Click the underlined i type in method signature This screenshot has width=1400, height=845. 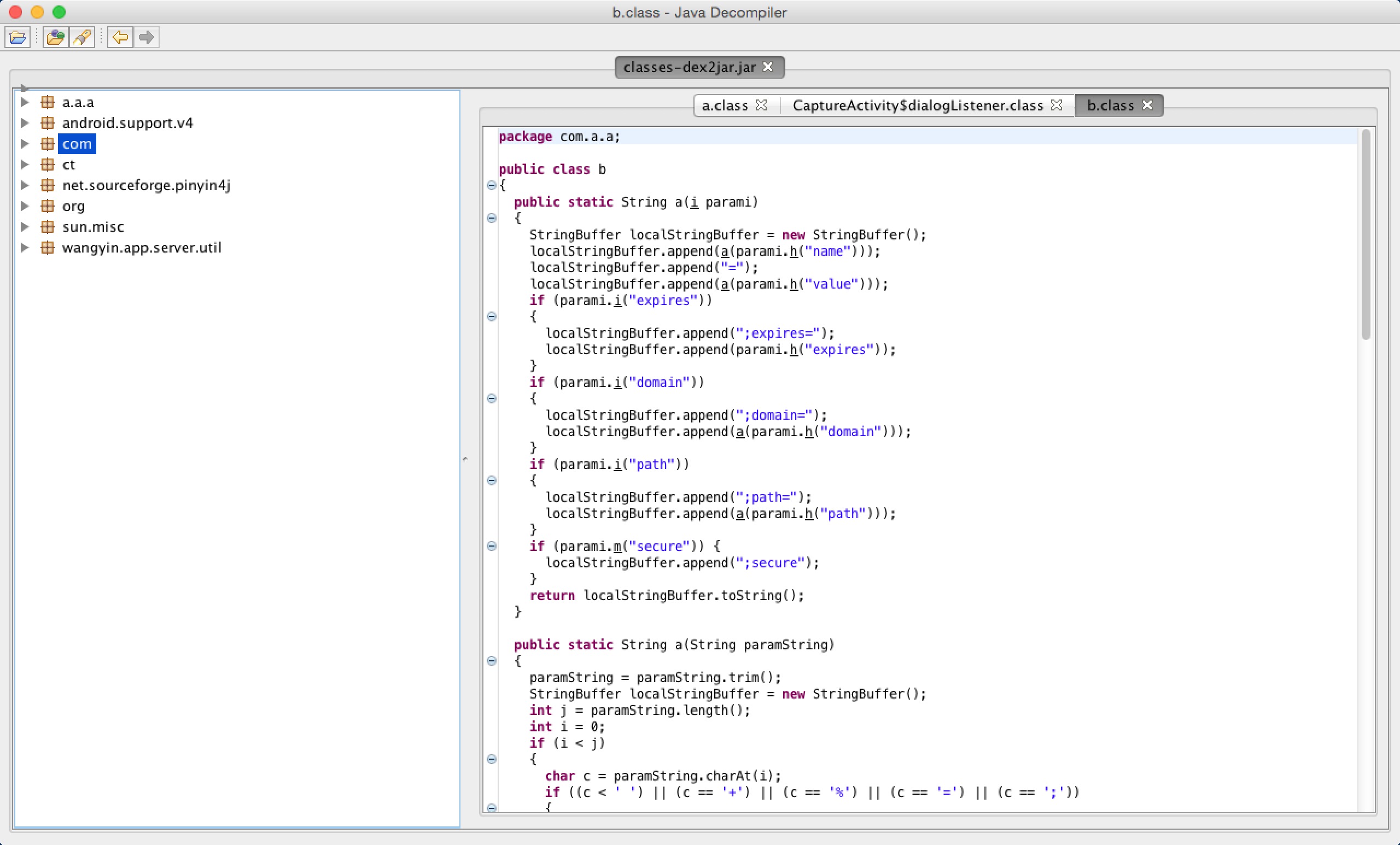[x=694, y=202]
